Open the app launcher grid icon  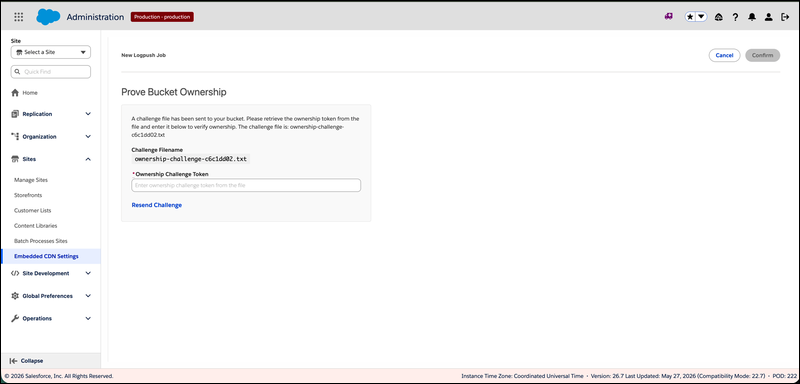pos(18,17)
